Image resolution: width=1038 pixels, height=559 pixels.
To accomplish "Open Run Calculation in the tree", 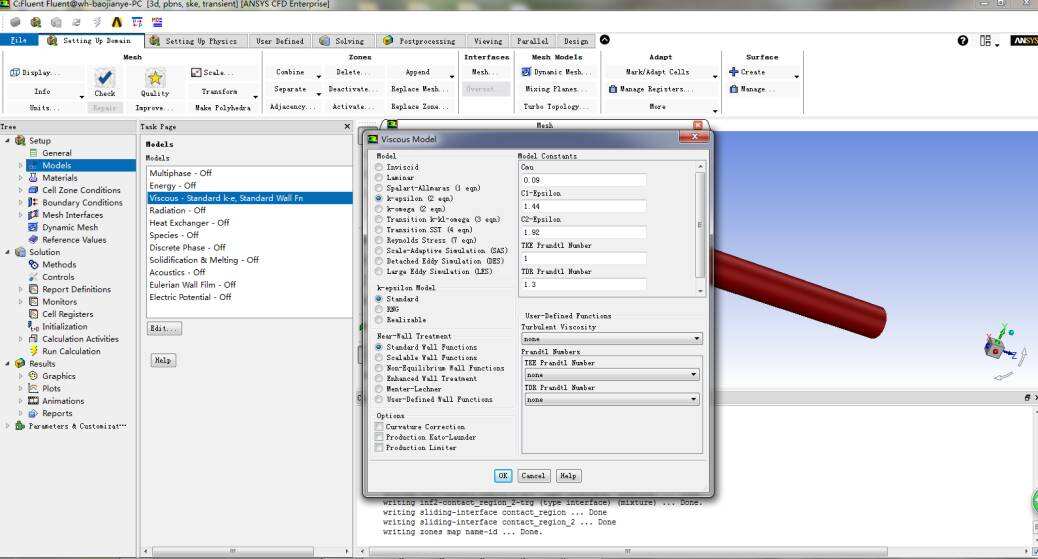I will [71, 351].
